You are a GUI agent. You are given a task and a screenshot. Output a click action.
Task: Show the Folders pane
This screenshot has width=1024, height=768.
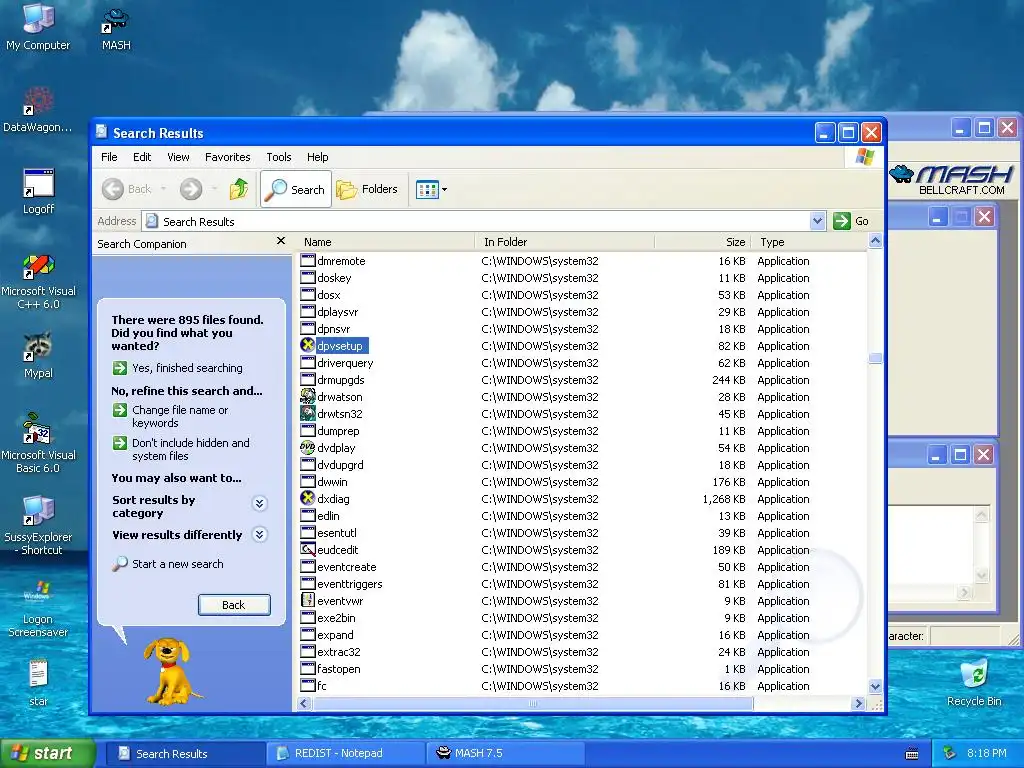point(367,189)
